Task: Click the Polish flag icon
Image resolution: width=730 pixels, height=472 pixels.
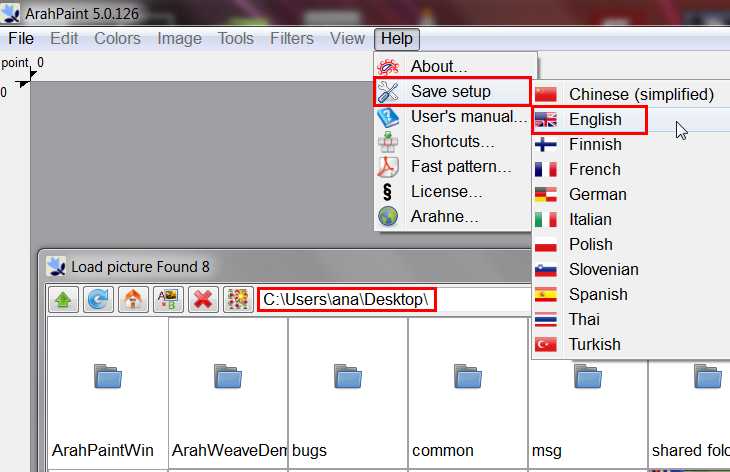Action: pyautogui.click(x=546, y=244)
